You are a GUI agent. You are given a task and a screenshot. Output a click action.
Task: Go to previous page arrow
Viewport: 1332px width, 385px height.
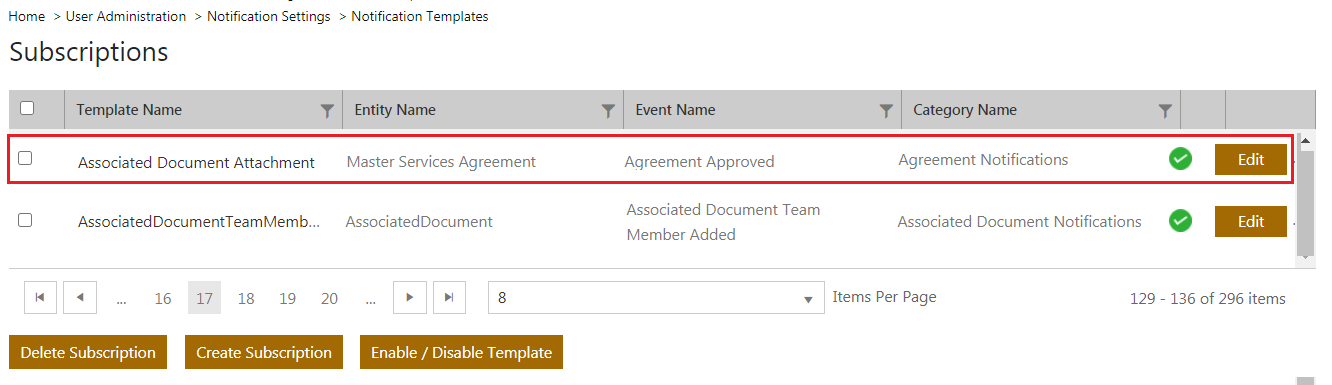[x=79, y=297]
